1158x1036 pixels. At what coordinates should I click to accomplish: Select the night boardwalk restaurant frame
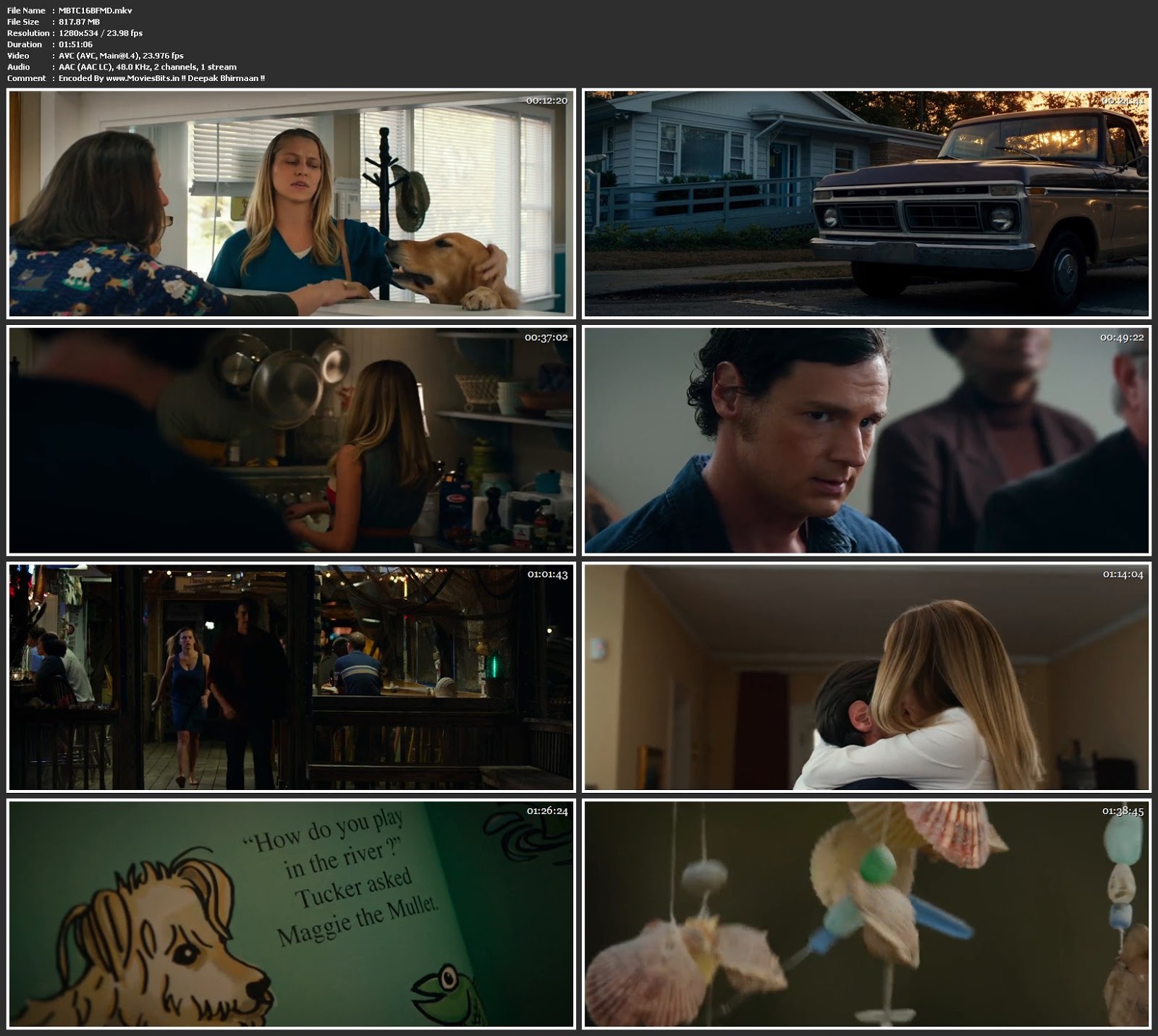click(291, 677)
